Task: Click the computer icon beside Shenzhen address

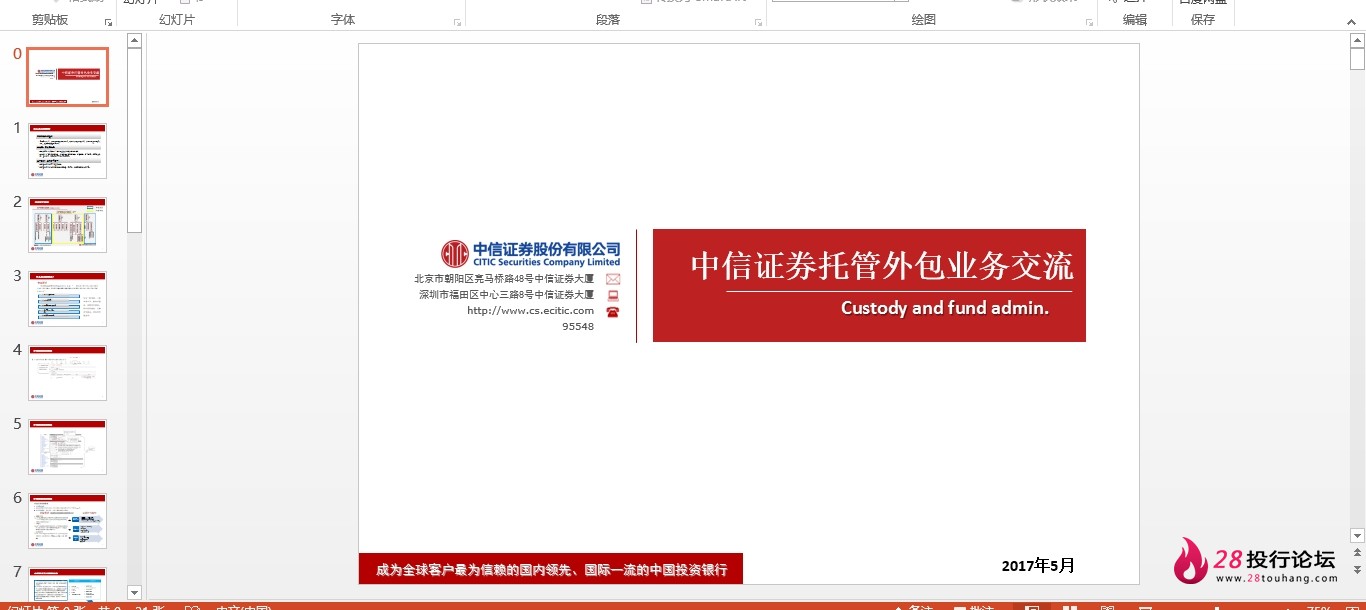Action: (x=613, y=295)
